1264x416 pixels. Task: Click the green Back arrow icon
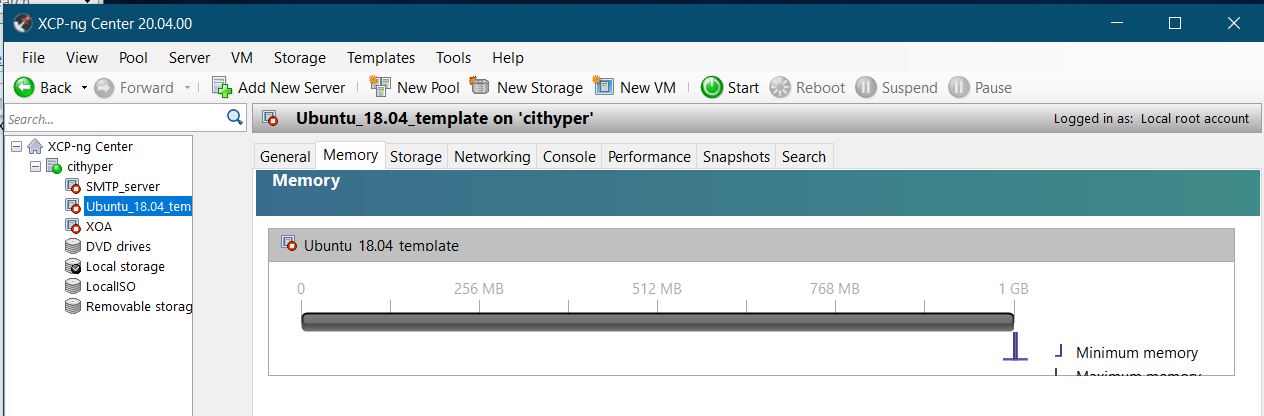click(24, 87)
